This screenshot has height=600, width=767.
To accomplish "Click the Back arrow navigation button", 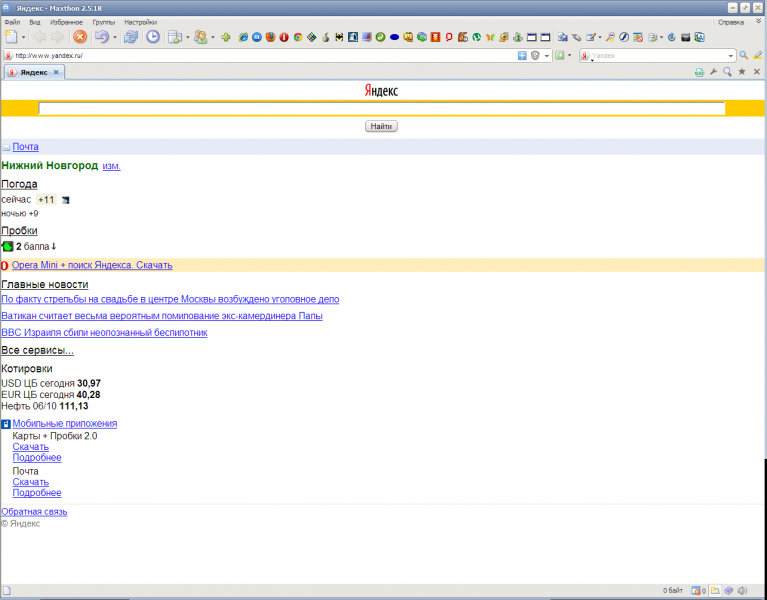I will point(40,37).
